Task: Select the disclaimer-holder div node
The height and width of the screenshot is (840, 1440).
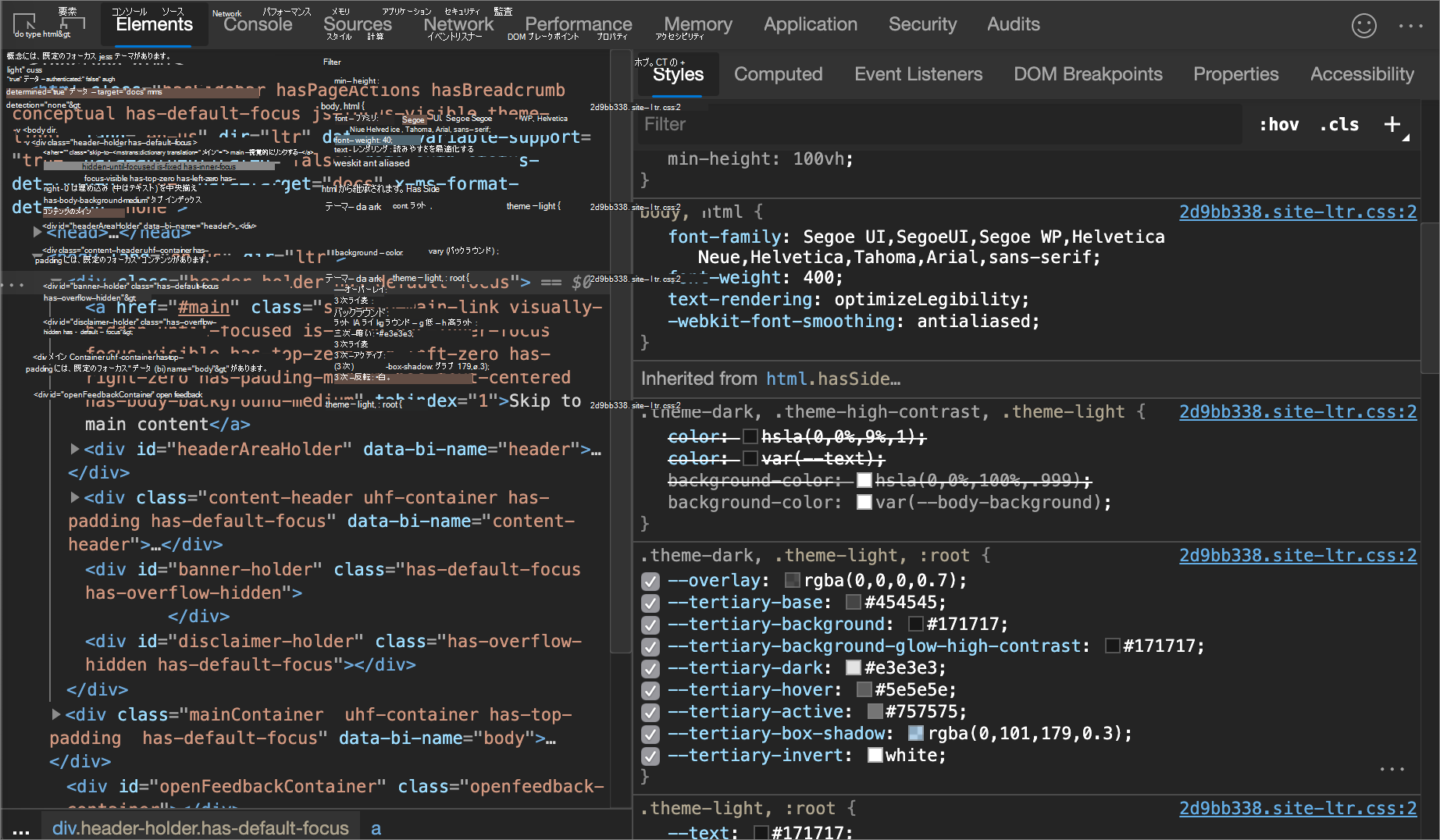Action: pyautogui.click(x=333, y=653)
